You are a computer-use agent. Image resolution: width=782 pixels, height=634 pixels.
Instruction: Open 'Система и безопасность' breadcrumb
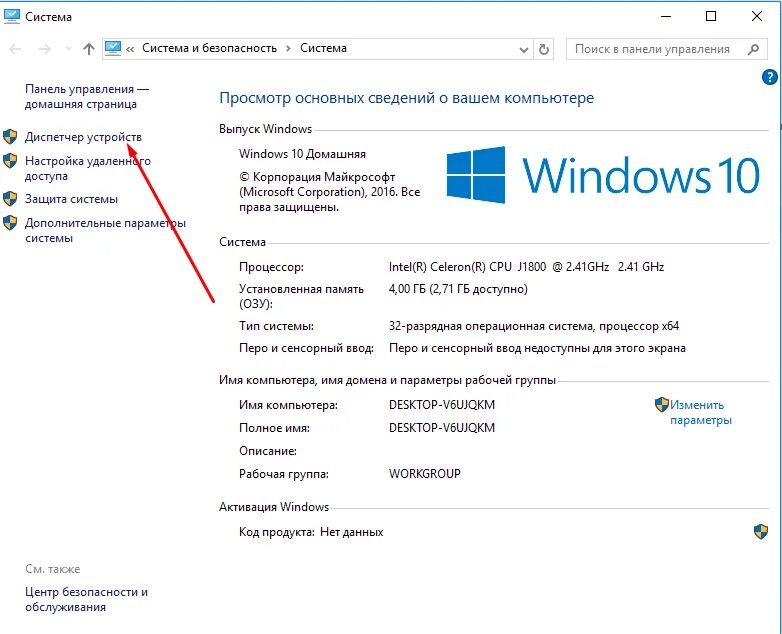tap(209, 48)
